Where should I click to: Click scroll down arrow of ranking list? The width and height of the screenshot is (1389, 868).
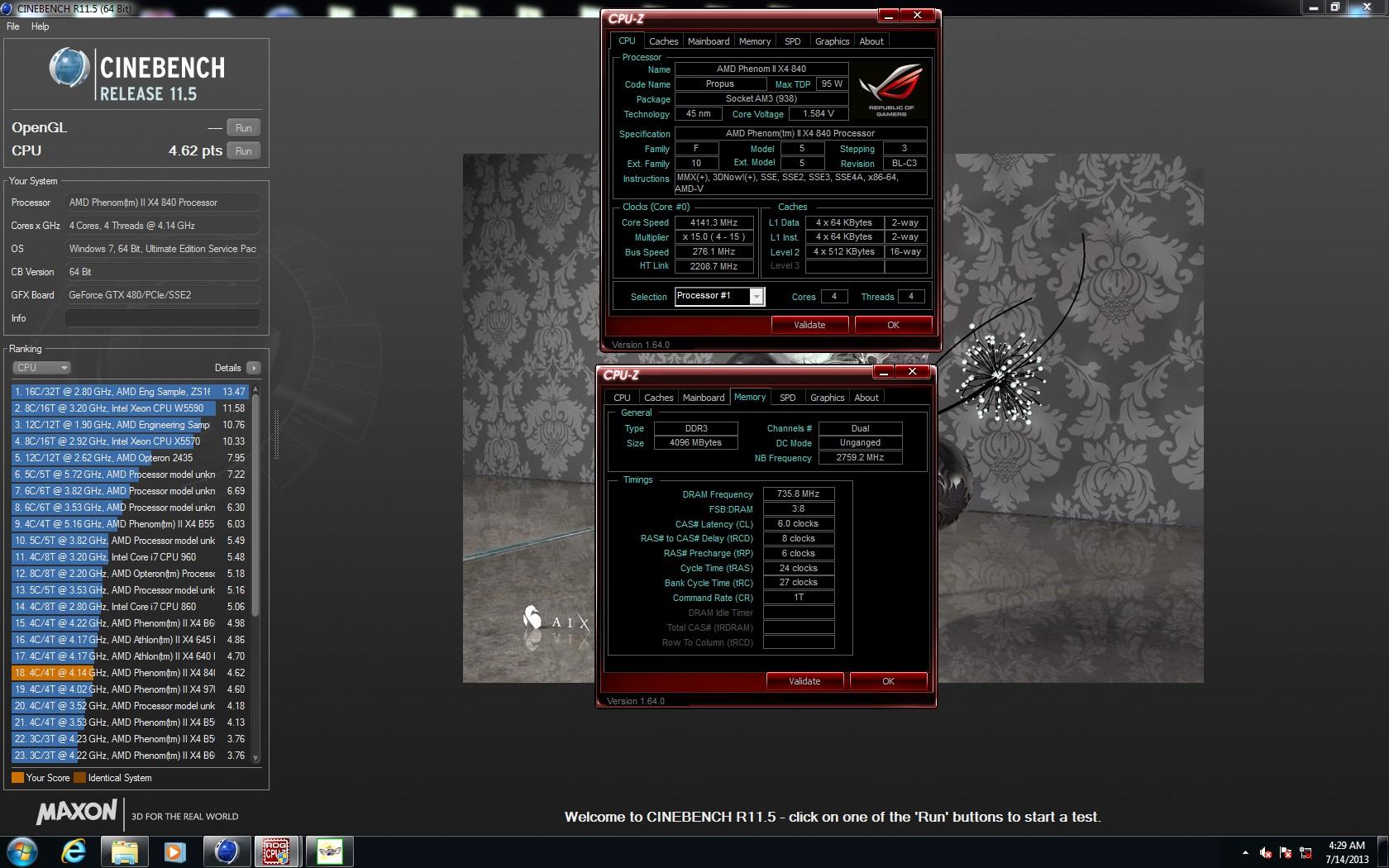tap(255, 757)
